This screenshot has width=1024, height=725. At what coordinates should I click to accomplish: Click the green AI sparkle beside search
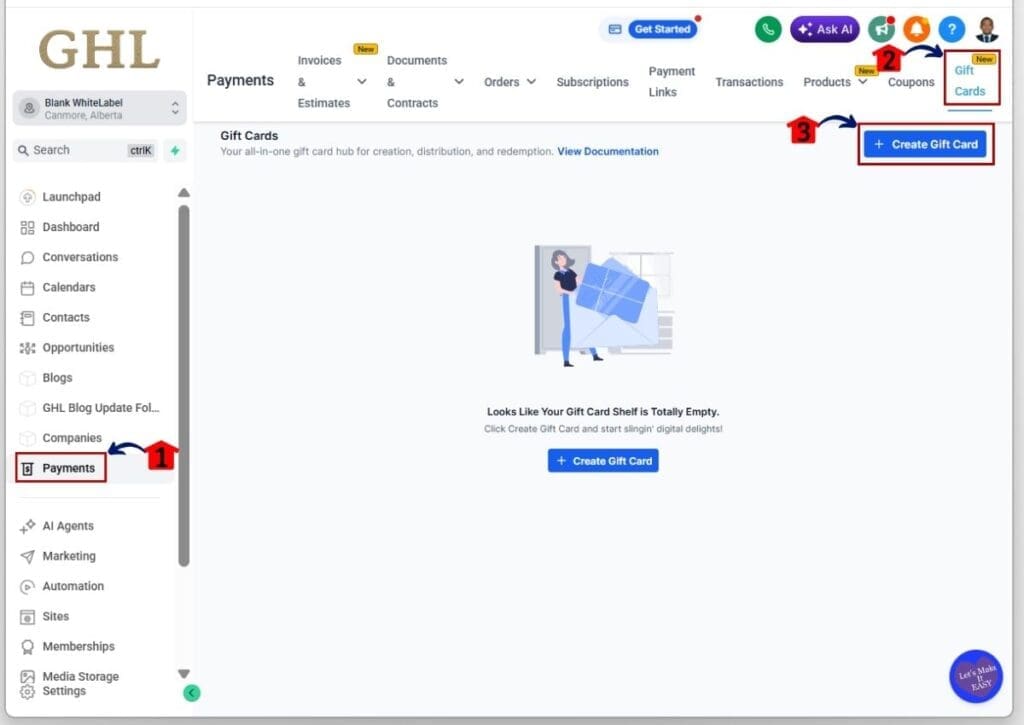(174, 149)
